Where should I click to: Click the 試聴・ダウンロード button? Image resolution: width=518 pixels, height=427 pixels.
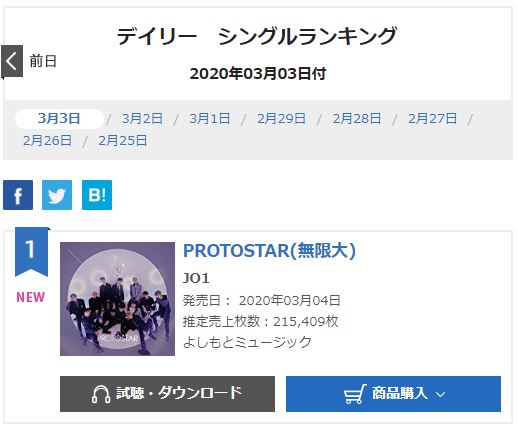167,394
